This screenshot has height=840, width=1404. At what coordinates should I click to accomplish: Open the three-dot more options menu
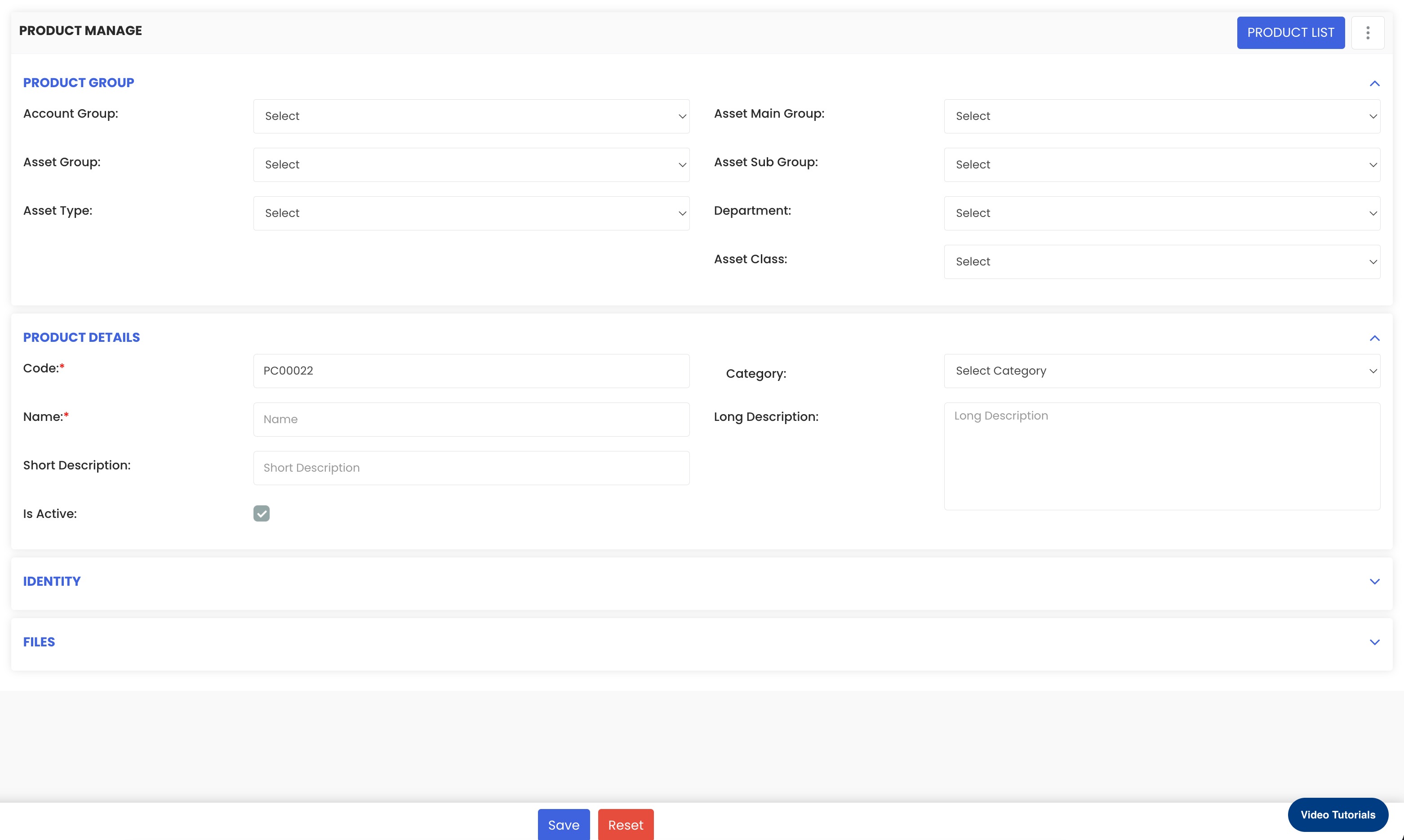(x=1367, y=33)
